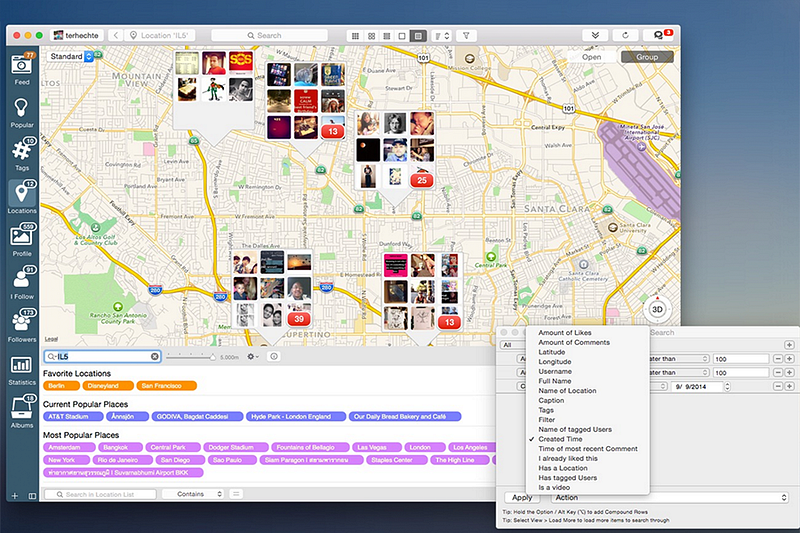Adjust the search radius slider
This screenshot has height=533, width=800.
(x=190, y=357)
